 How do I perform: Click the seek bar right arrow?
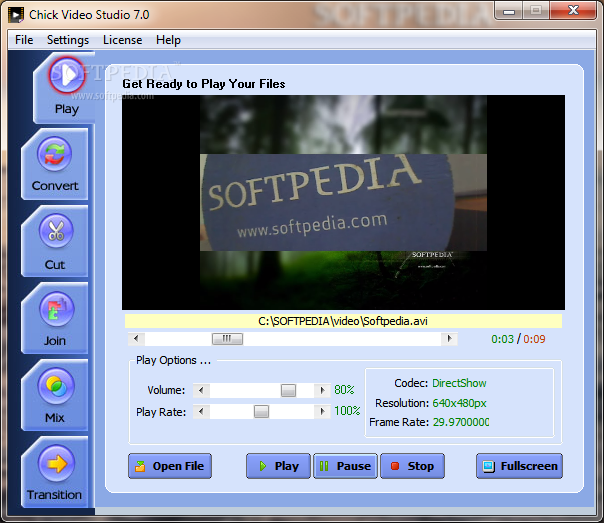tap(449, 339)
